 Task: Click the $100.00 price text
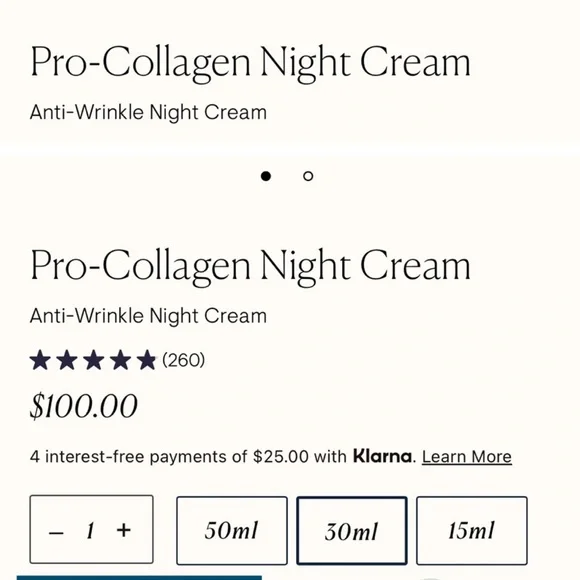84,406
